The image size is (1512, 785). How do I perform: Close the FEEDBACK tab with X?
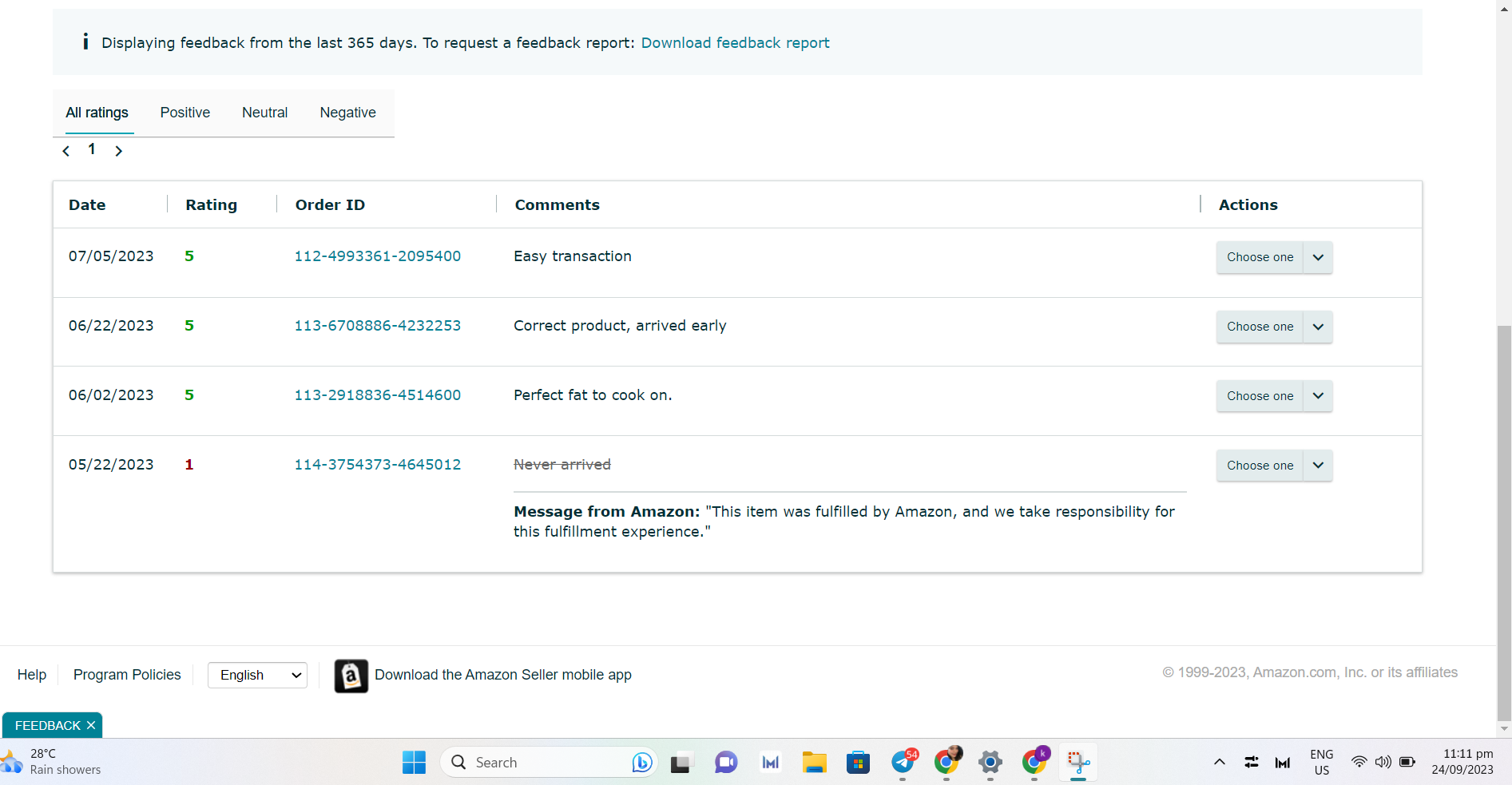pos(91,725)
